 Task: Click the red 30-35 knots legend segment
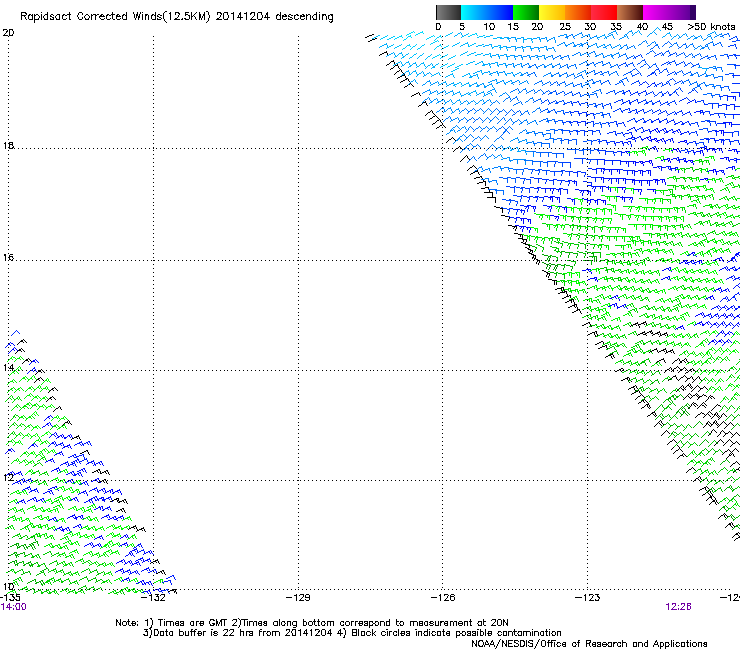(x=604, y=12)
